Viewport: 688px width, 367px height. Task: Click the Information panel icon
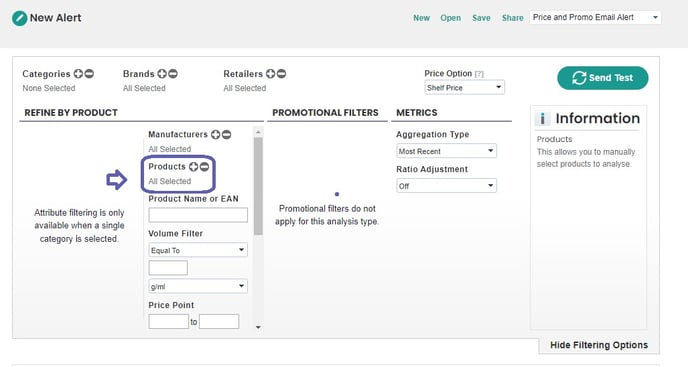(542, 118)
